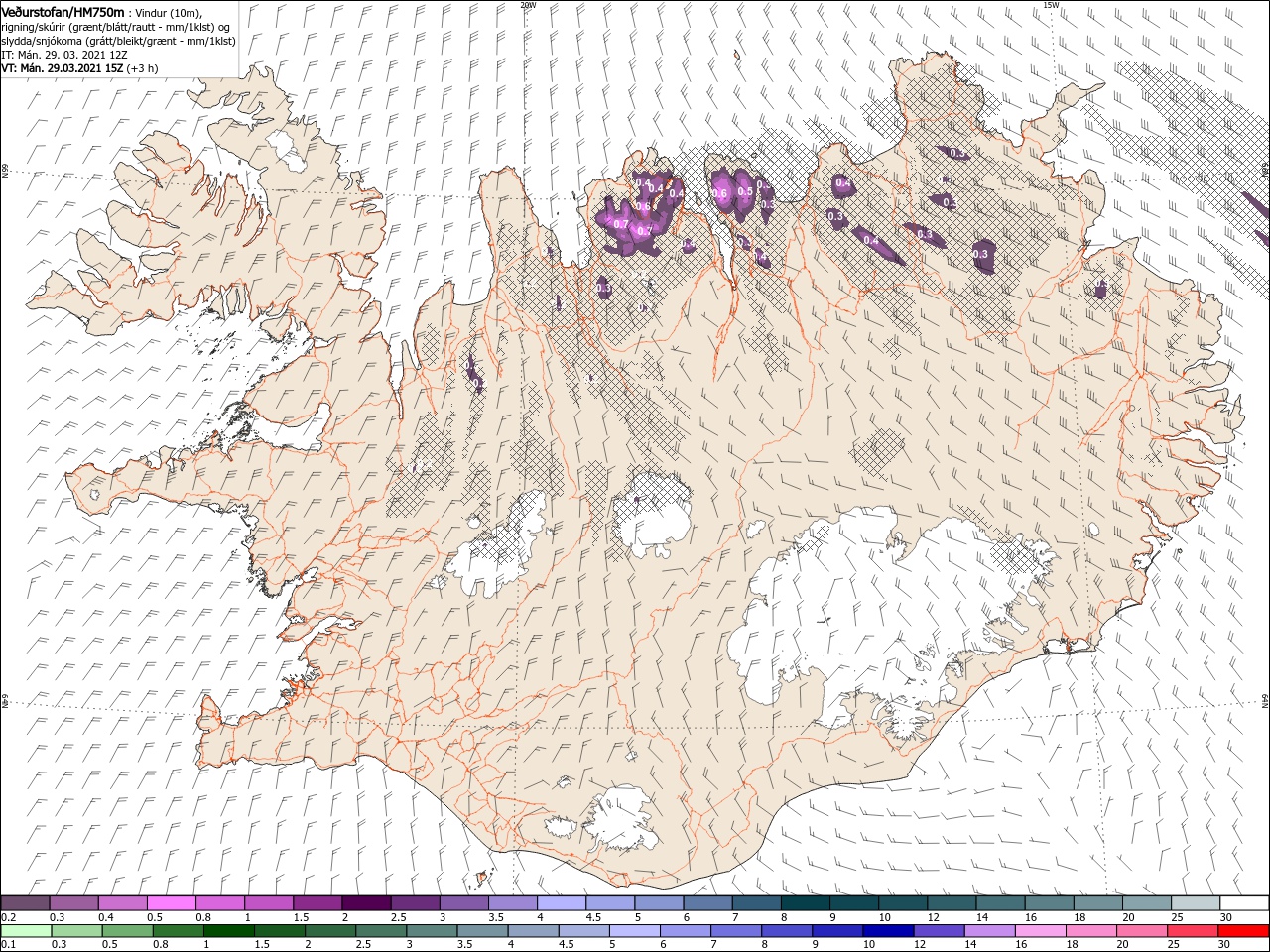1270x952 pixels.
Task: Pick the darkest purple swatch labelled 2 in top legend
Action: click(366, 903)
